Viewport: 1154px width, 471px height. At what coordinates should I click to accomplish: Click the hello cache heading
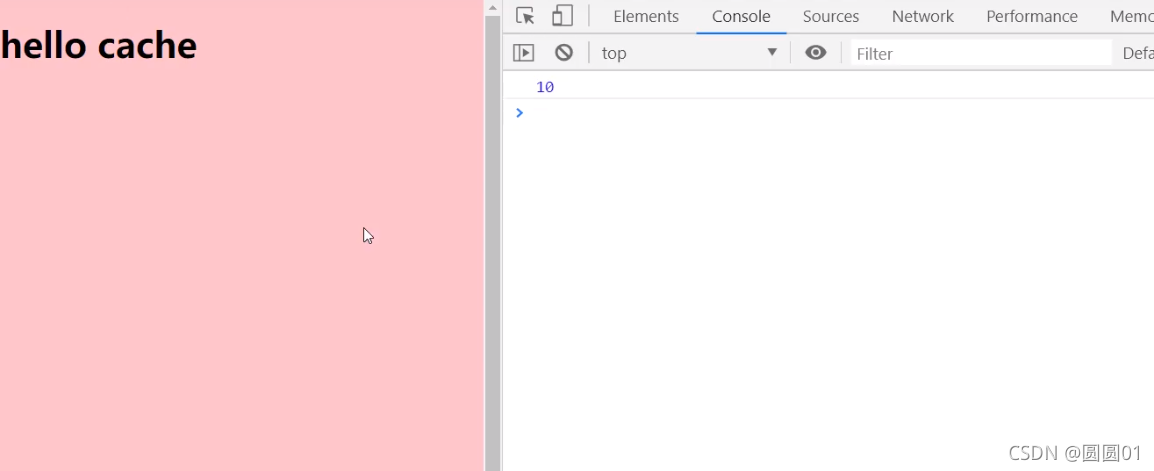[99, 46]
